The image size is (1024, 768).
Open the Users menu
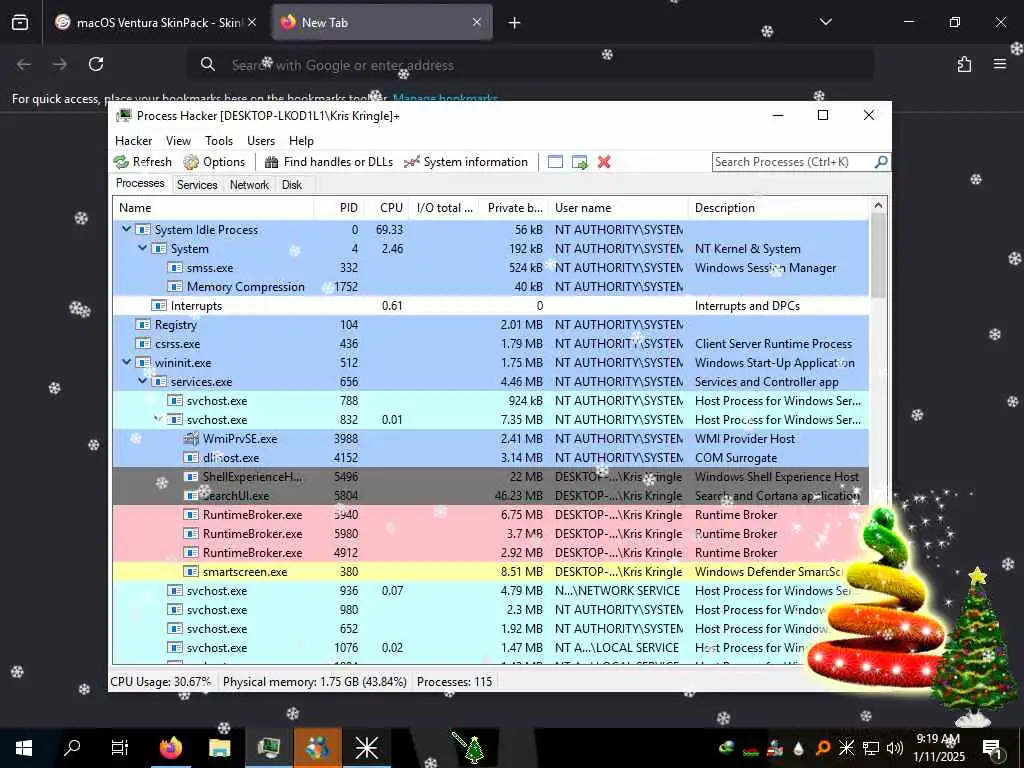[261, 141]
